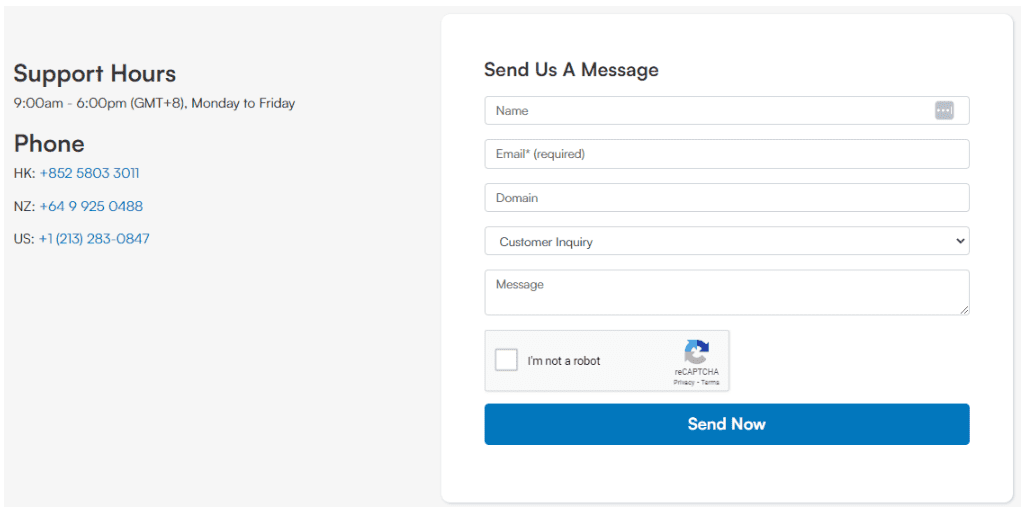1024x513 pixels.
Task: Click the Message box resize grip
Action: pos(965,310)
